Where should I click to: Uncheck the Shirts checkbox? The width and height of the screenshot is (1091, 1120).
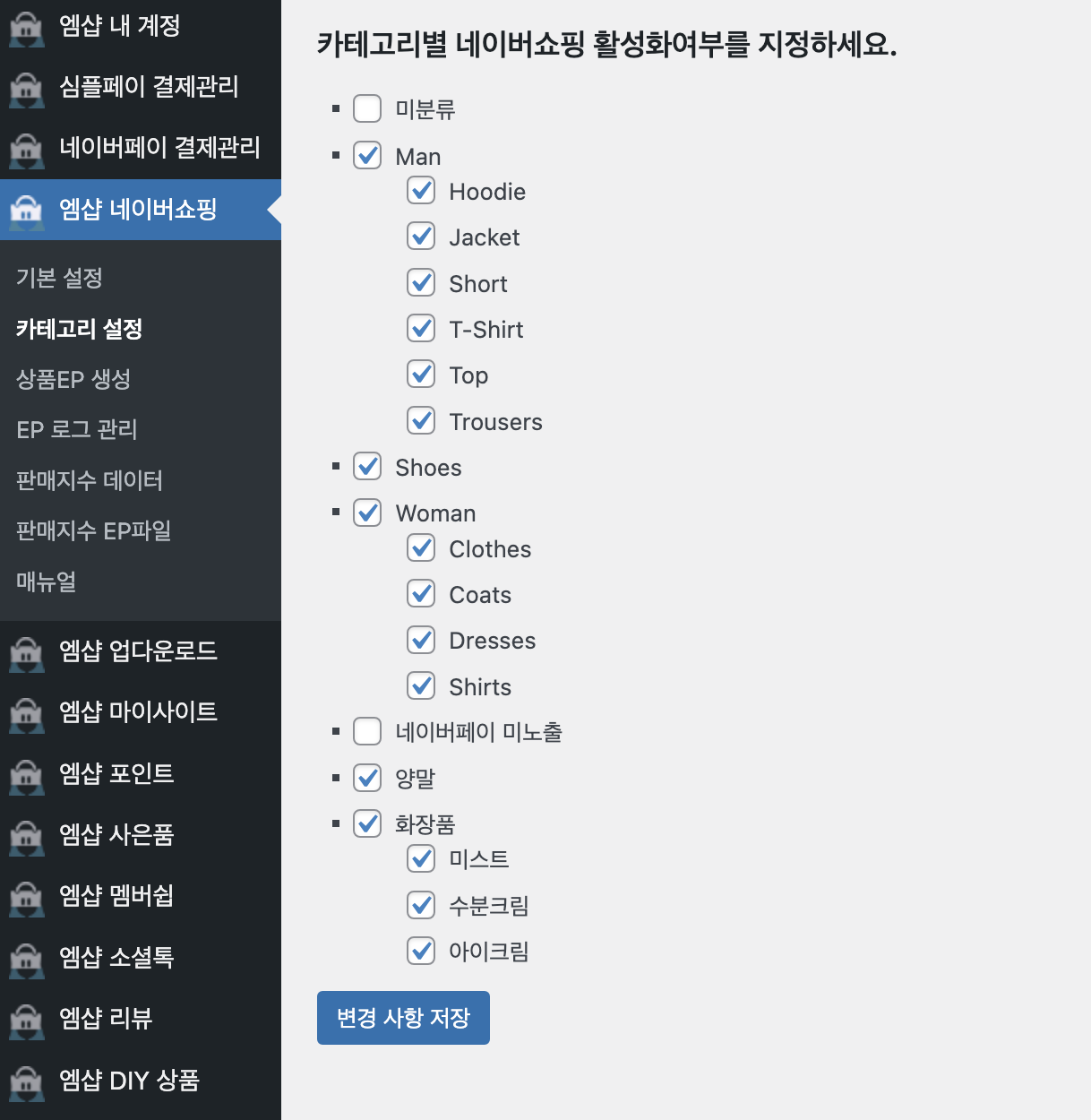(421, 685)
